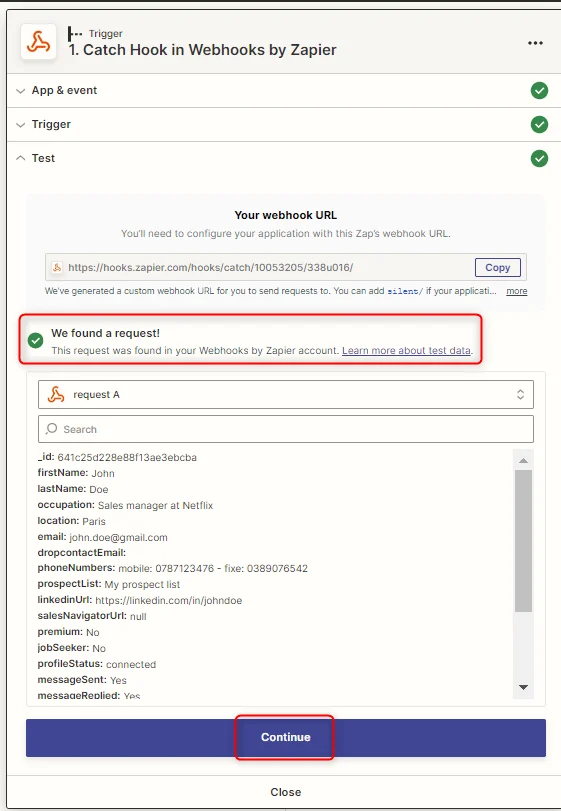Image resolution: width=561 pixels, height=811 pixels.
Task: Click the scrollbar down arrow in data list
Action: (523, 687)
